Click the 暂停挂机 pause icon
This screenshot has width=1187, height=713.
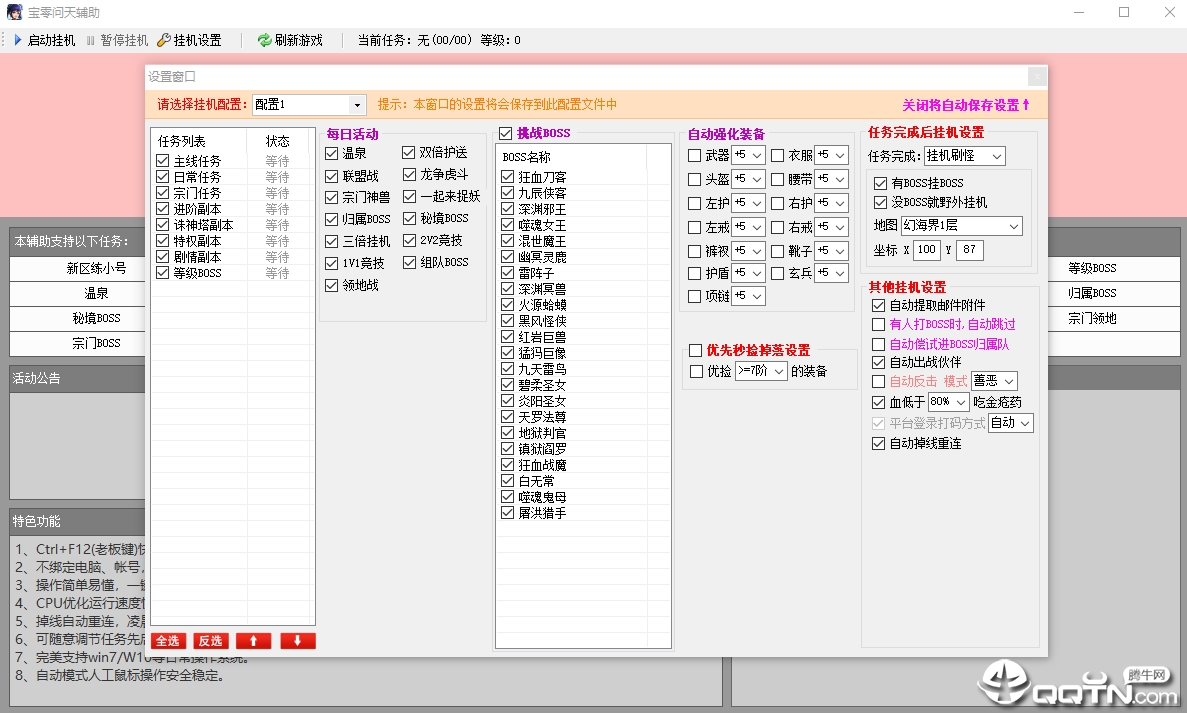91,40
